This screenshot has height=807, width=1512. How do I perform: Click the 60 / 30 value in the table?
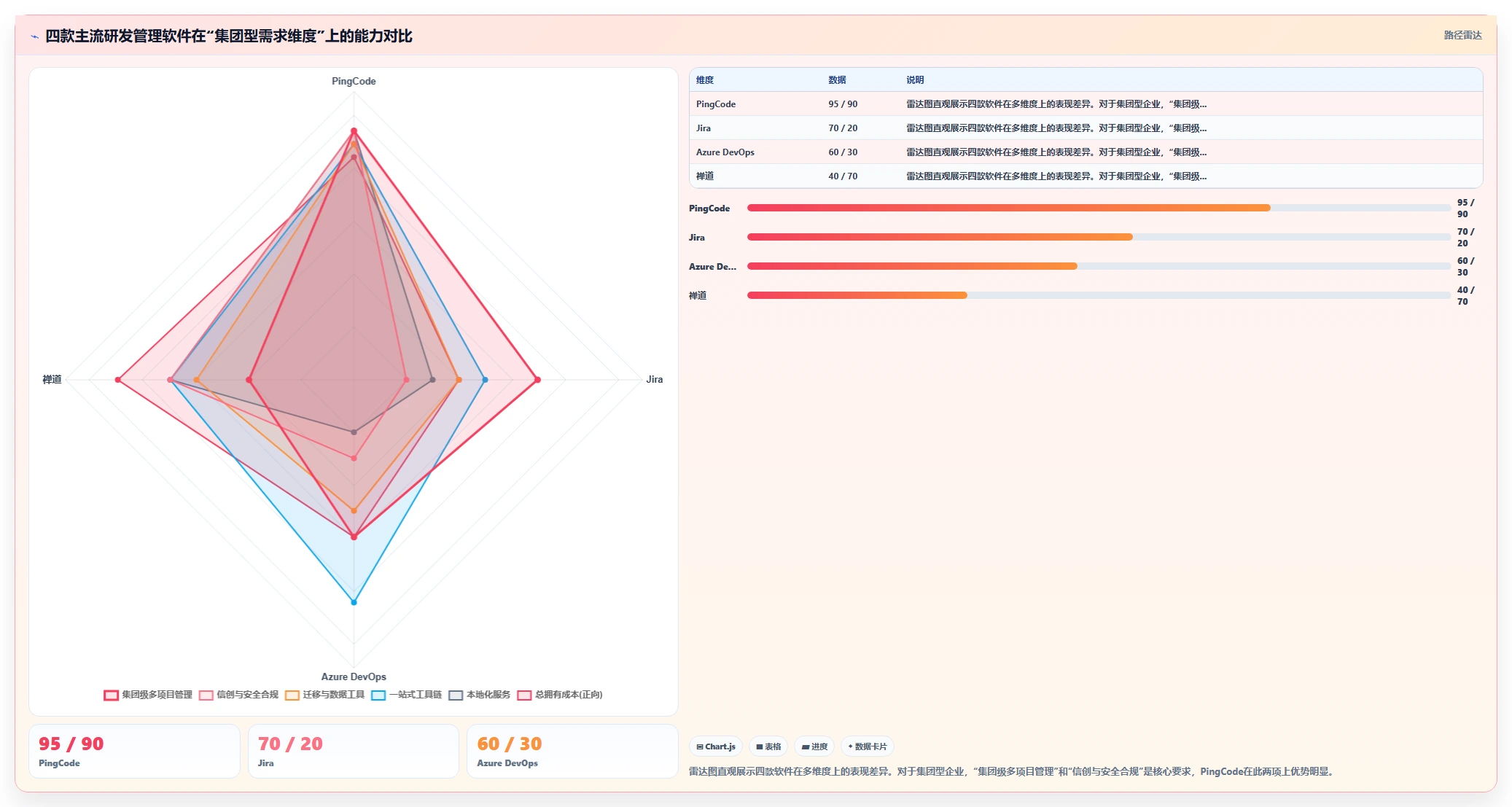[843, 152]
